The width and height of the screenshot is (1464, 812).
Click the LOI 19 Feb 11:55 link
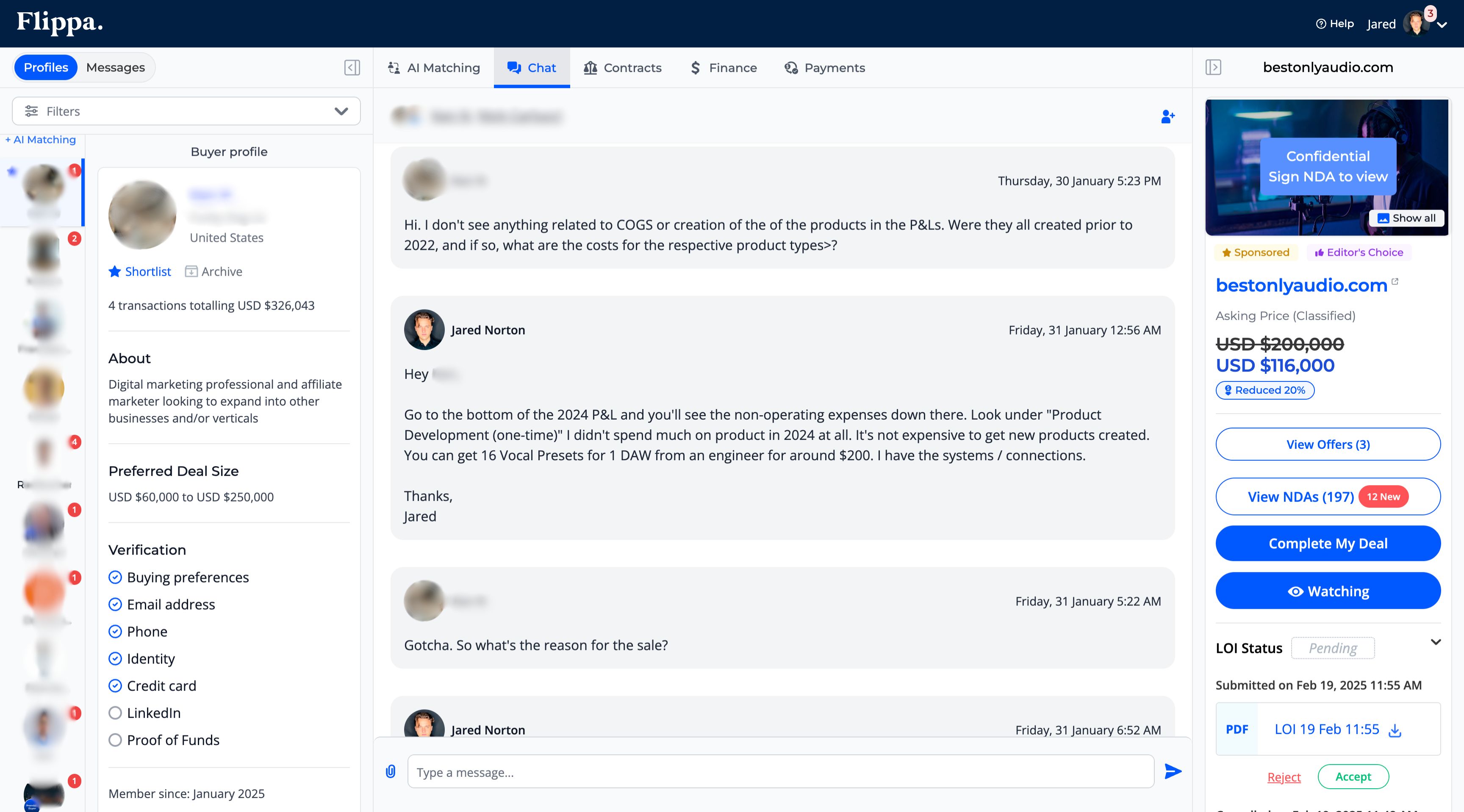click(1326, 729)
